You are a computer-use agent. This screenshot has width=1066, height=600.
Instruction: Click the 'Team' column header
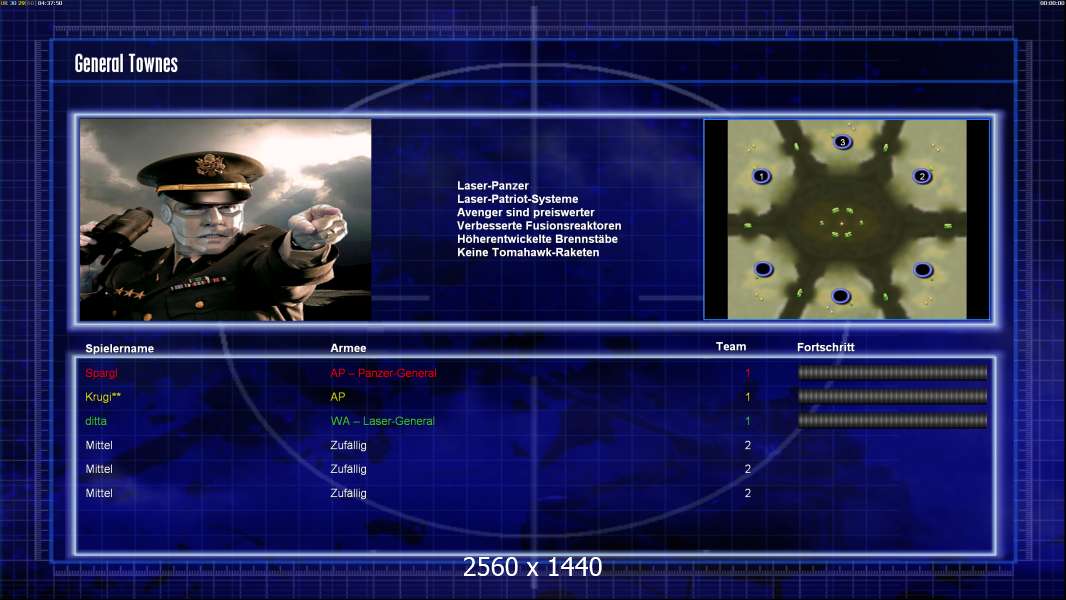point(731,347)
